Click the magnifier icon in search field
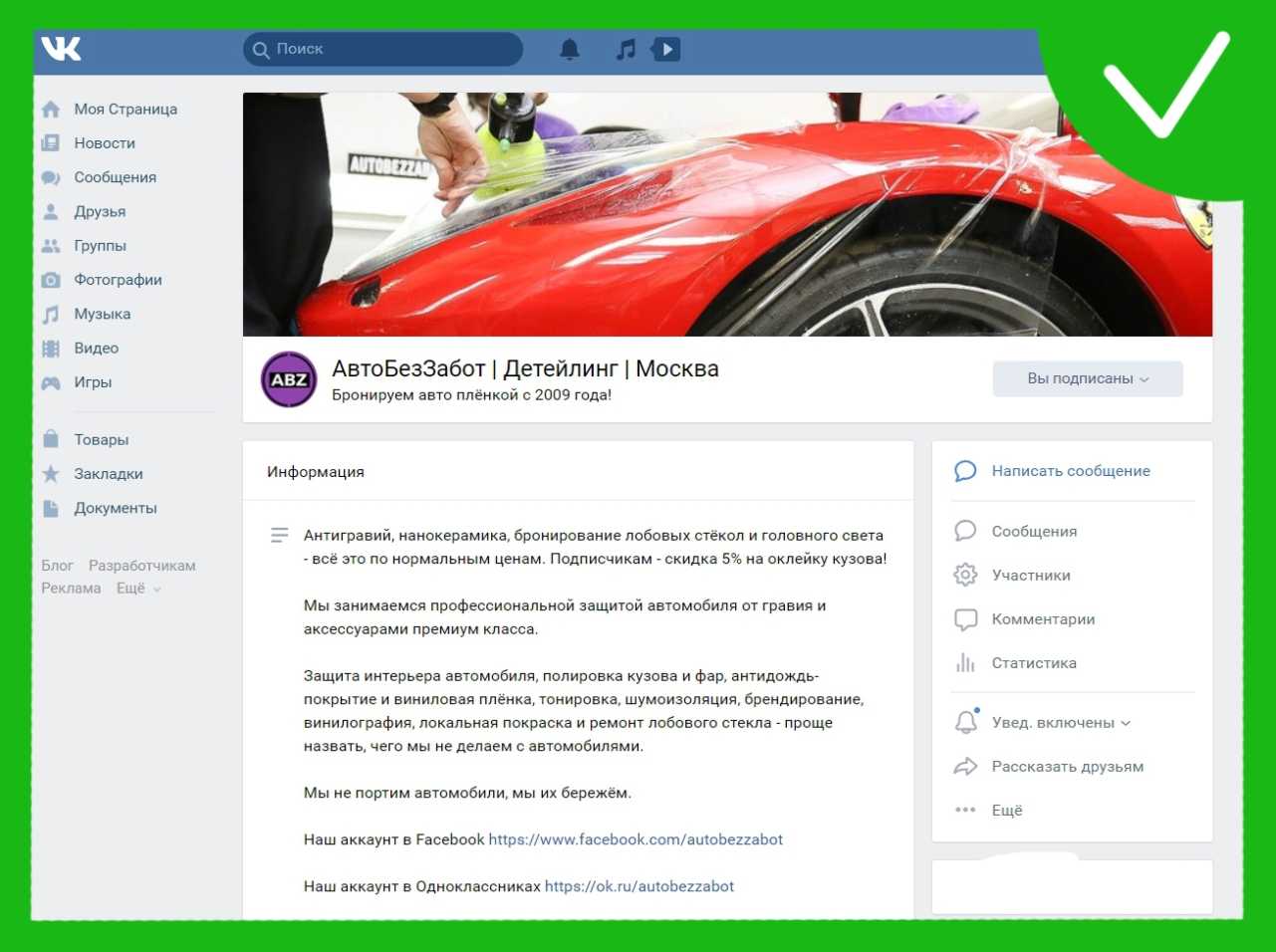Screen dimensions: 1276x952 pos(261,49)
